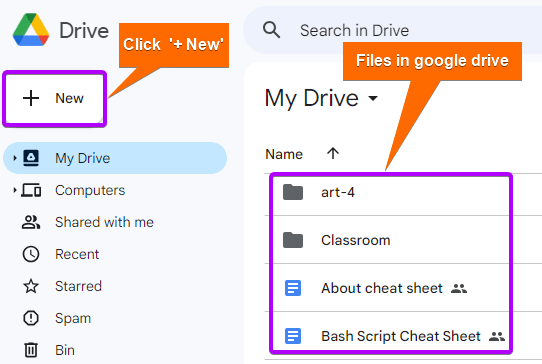The height and width of the screenshot is (364, 542).
Task: Open the Recent files section
Action: click(x=77, y=254)
